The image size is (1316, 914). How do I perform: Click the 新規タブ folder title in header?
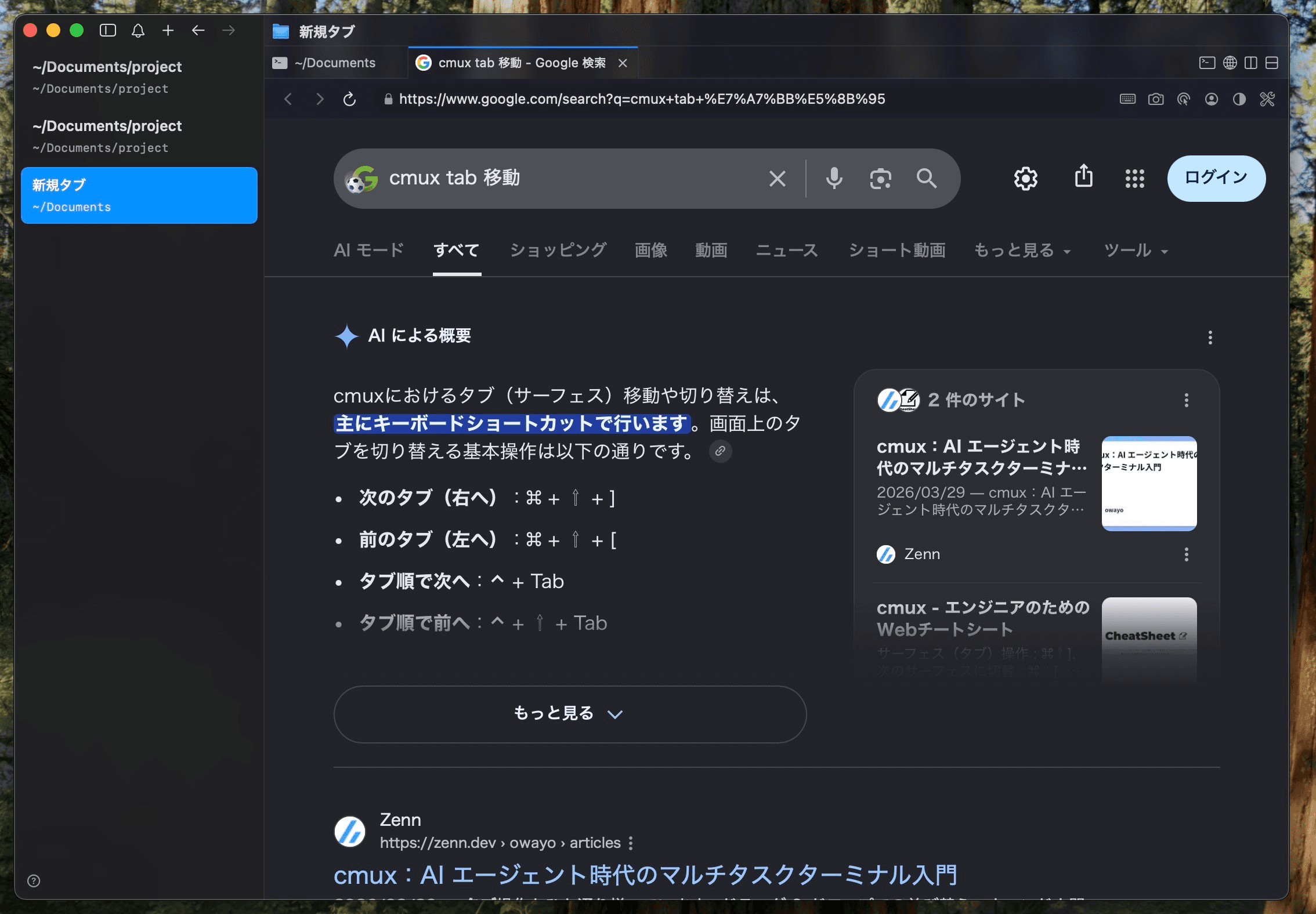click(x=327, y=31)
